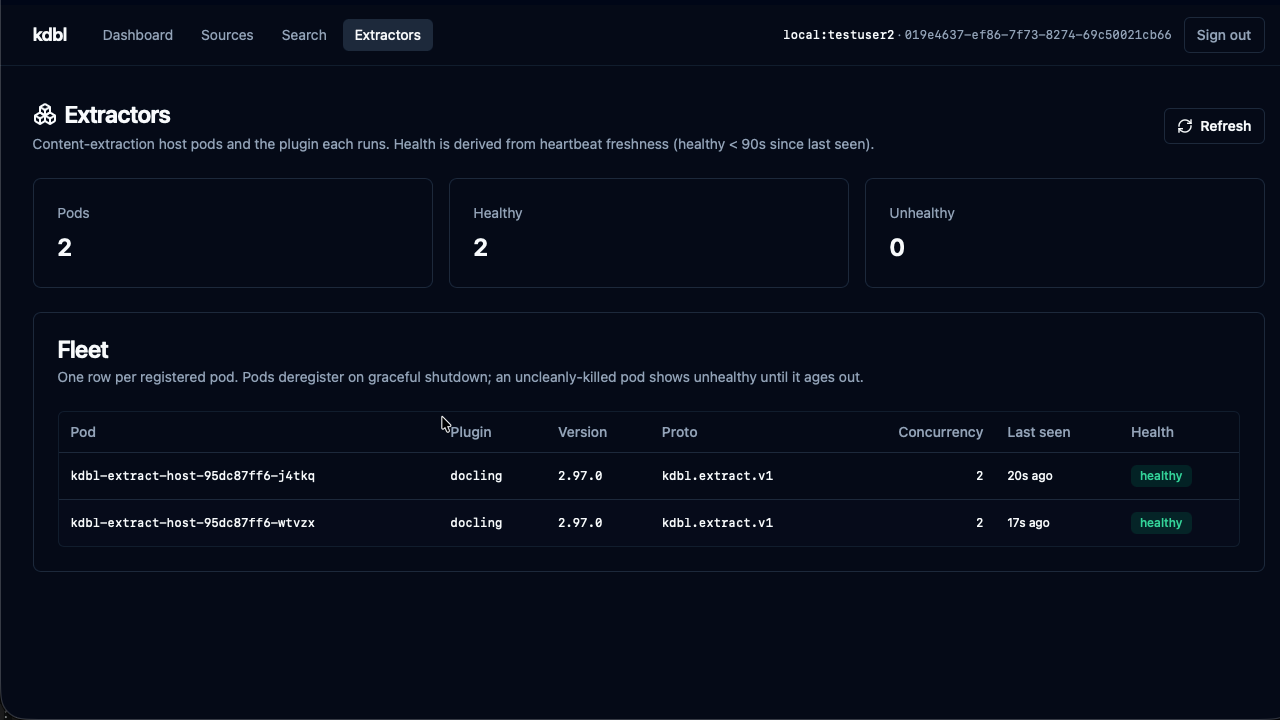Click the 20s ago last seen value
The image size is (1280, 720).
(x=1029, y=476)
